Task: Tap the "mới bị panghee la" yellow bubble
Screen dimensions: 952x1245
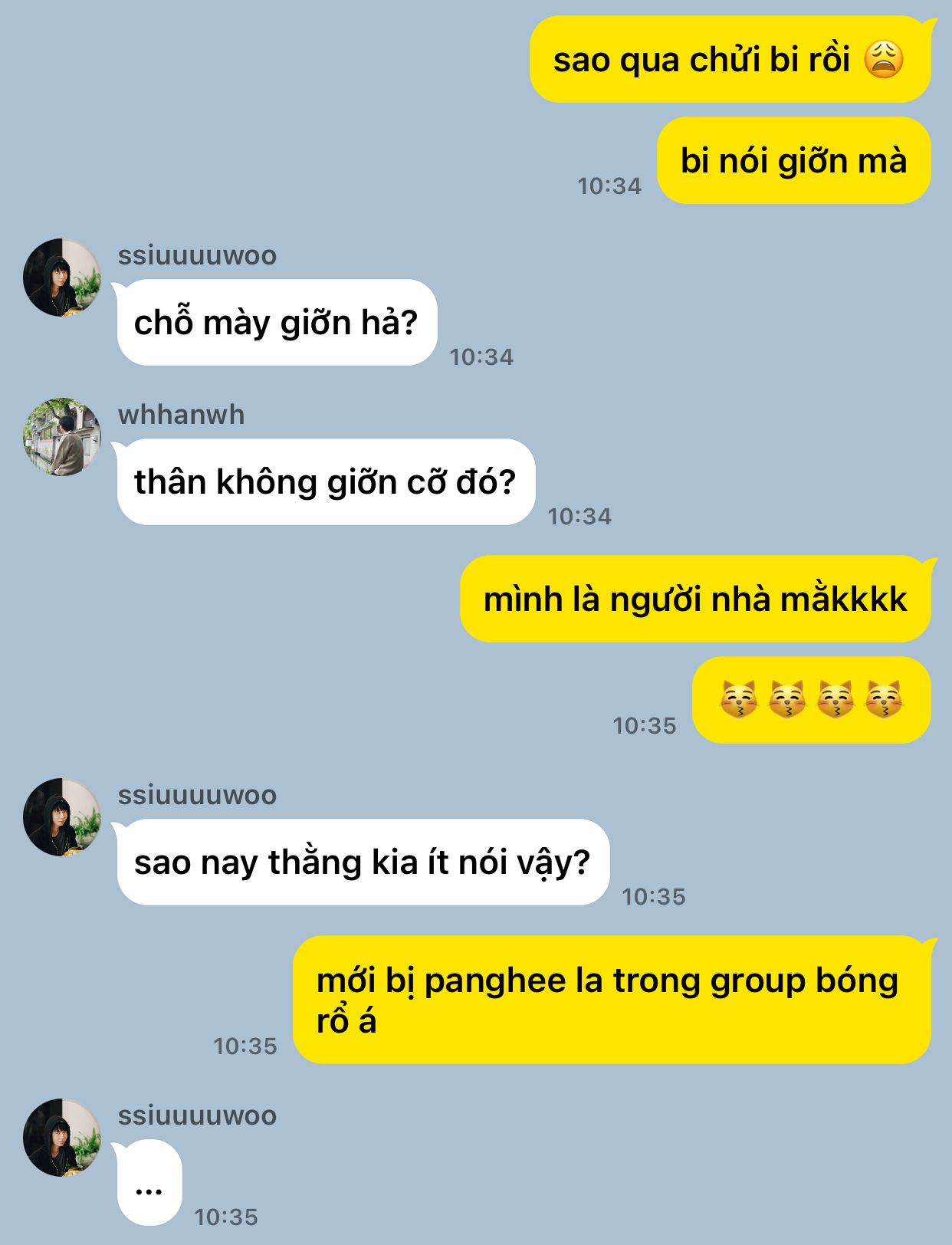Action: click(x=612, y=1000)
